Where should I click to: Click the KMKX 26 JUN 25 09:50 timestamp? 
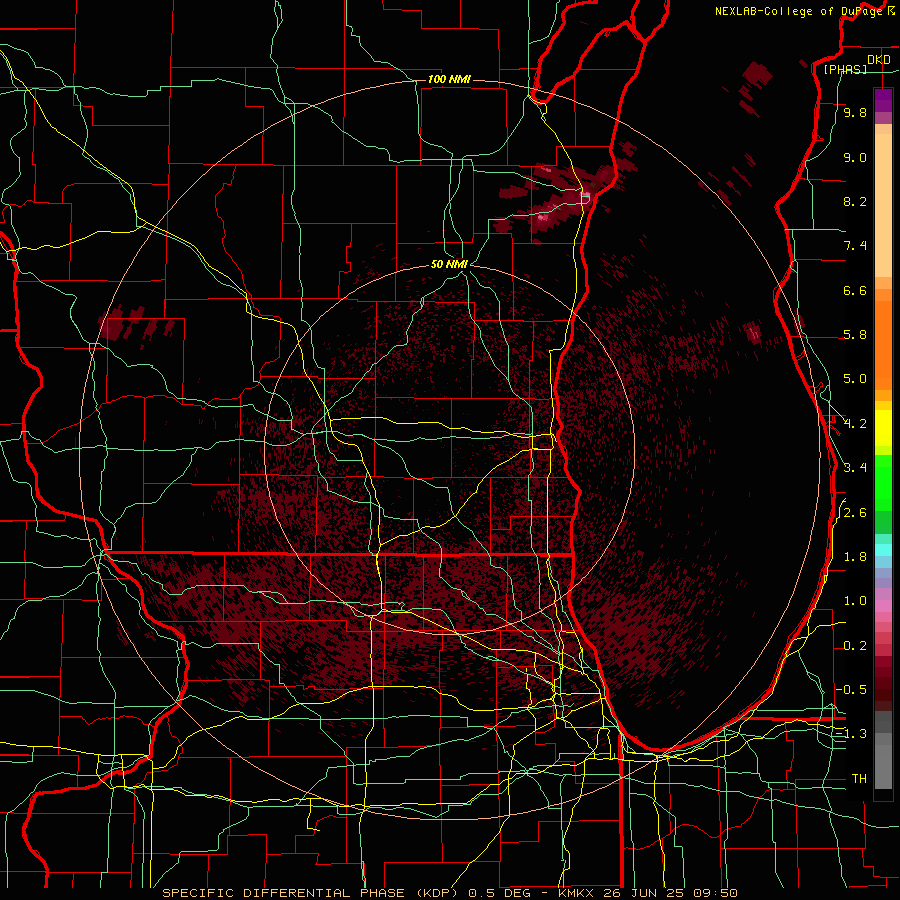(648, 893)
